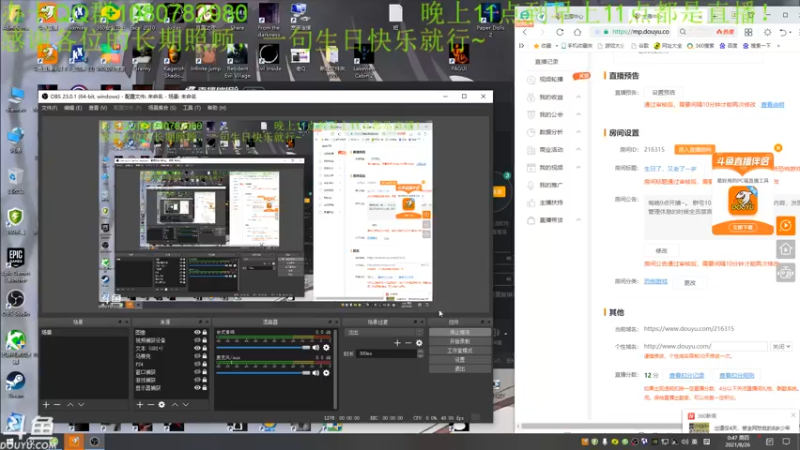Adjust microphone/Aux volume slider
The height and width of the screenshot is (450, 800).
coord(264,373)
